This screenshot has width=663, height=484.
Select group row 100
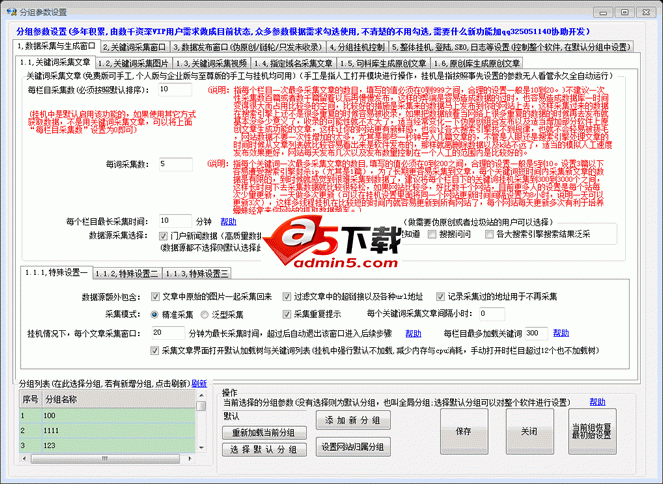tap(107, 416)
